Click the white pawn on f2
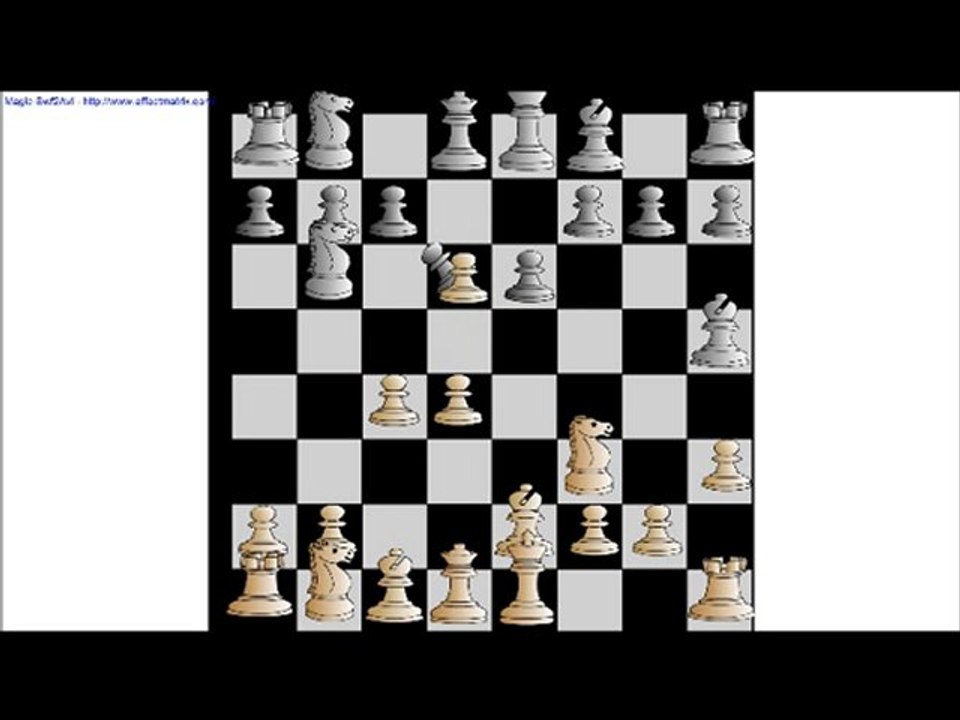This screenshot has width=960, height=720. (594, 530)
